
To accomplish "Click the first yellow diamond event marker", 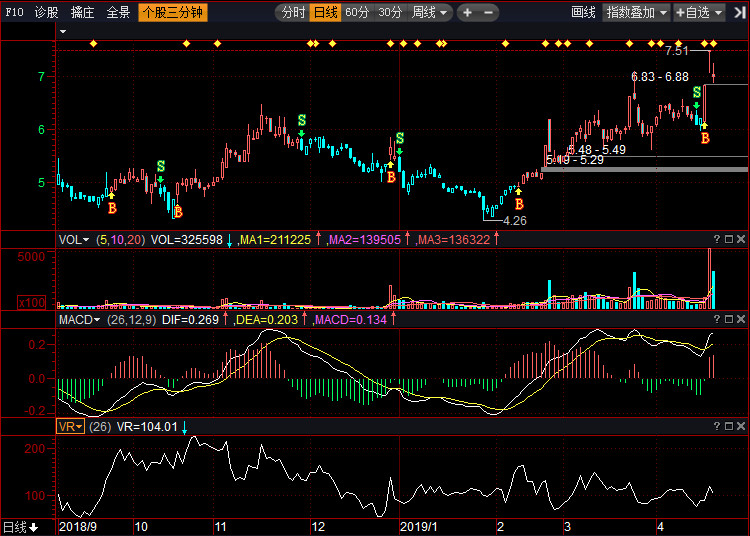I will (94, 44).
